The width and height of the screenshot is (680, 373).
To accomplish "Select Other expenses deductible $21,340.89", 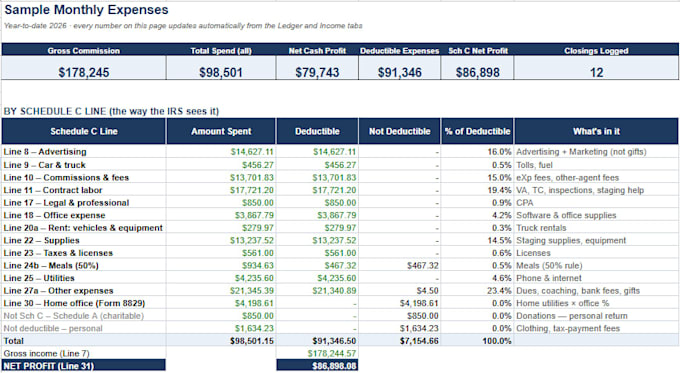I will [x=334, y=291].
